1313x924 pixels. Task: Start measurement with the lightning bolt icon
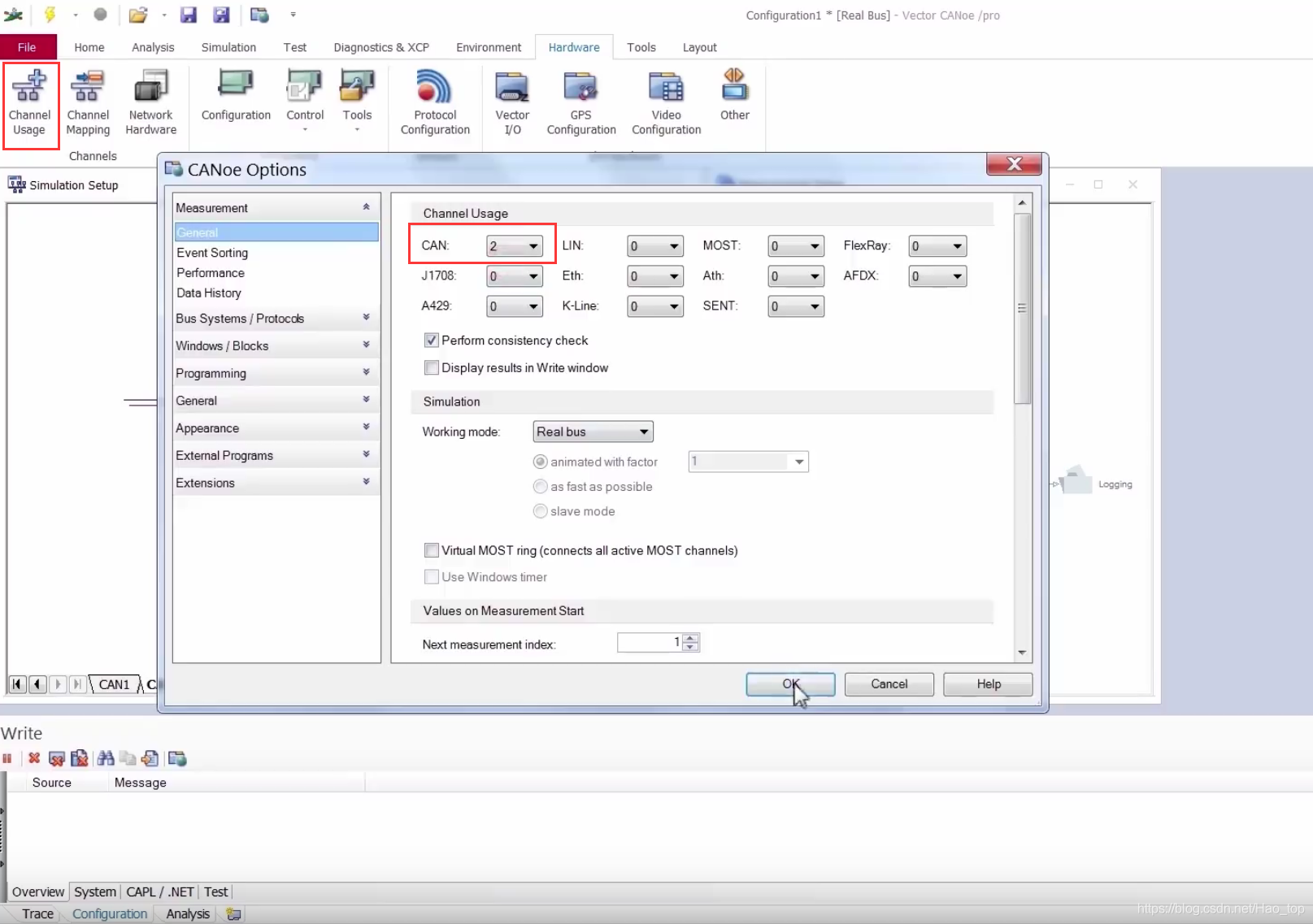pos(50,15)
